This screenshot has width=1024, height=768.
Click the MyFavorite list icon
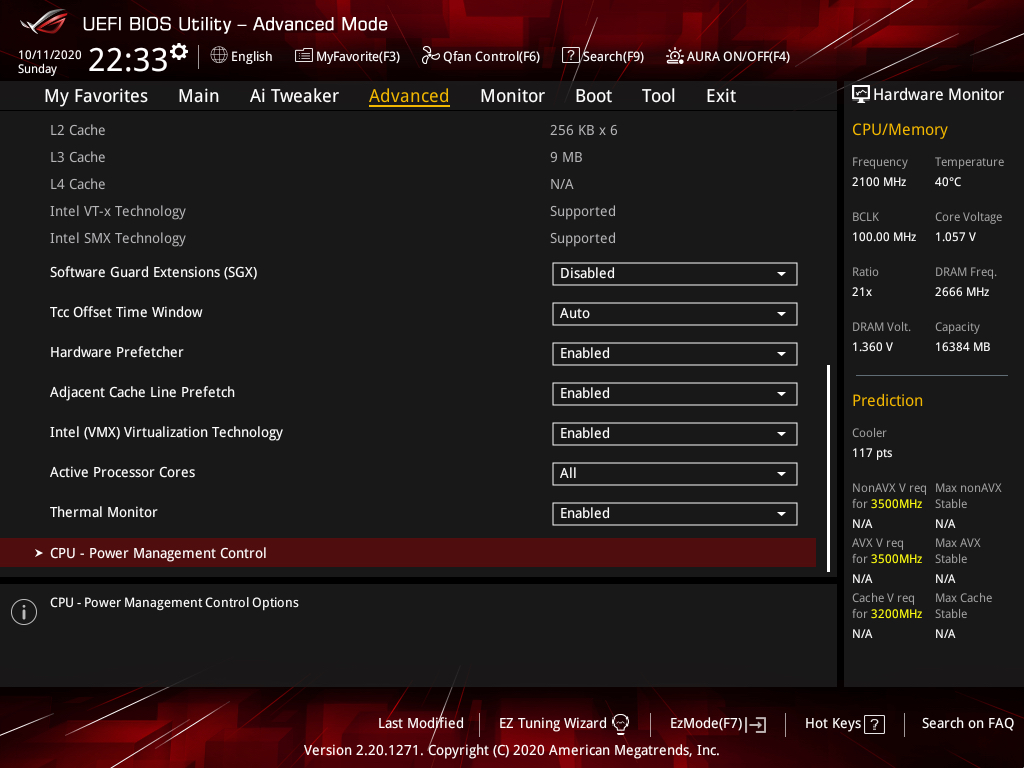(x=304, y=56)
